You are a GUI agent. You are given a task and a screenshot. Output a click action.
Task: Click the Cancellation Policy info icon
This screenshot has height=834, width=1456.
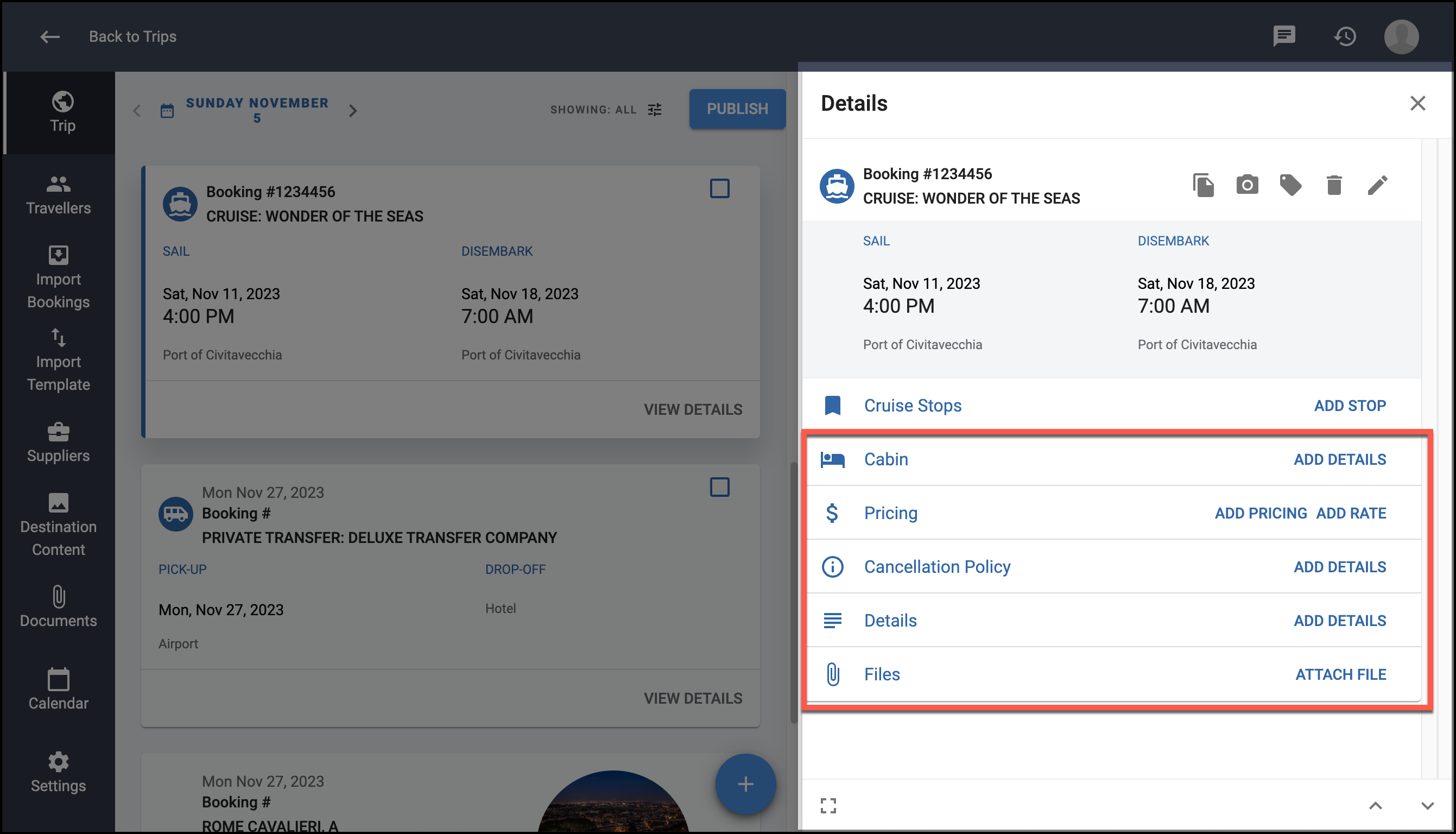click(832, 567)
